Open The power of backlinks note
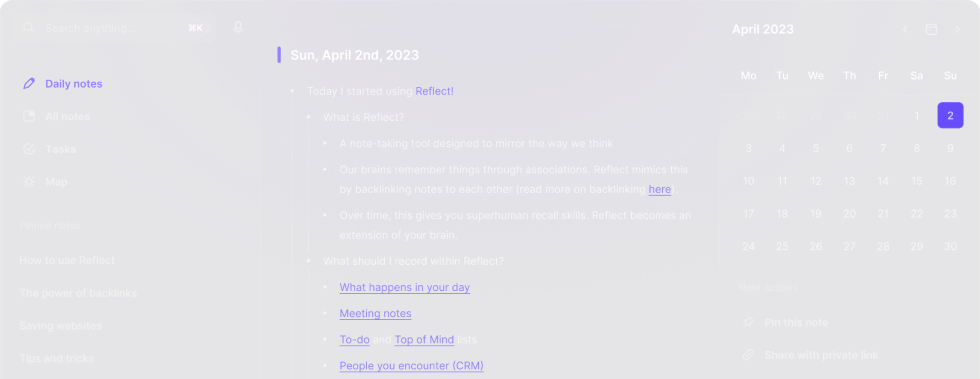Screen dimensions: 980x379 (x=78, y=293)
